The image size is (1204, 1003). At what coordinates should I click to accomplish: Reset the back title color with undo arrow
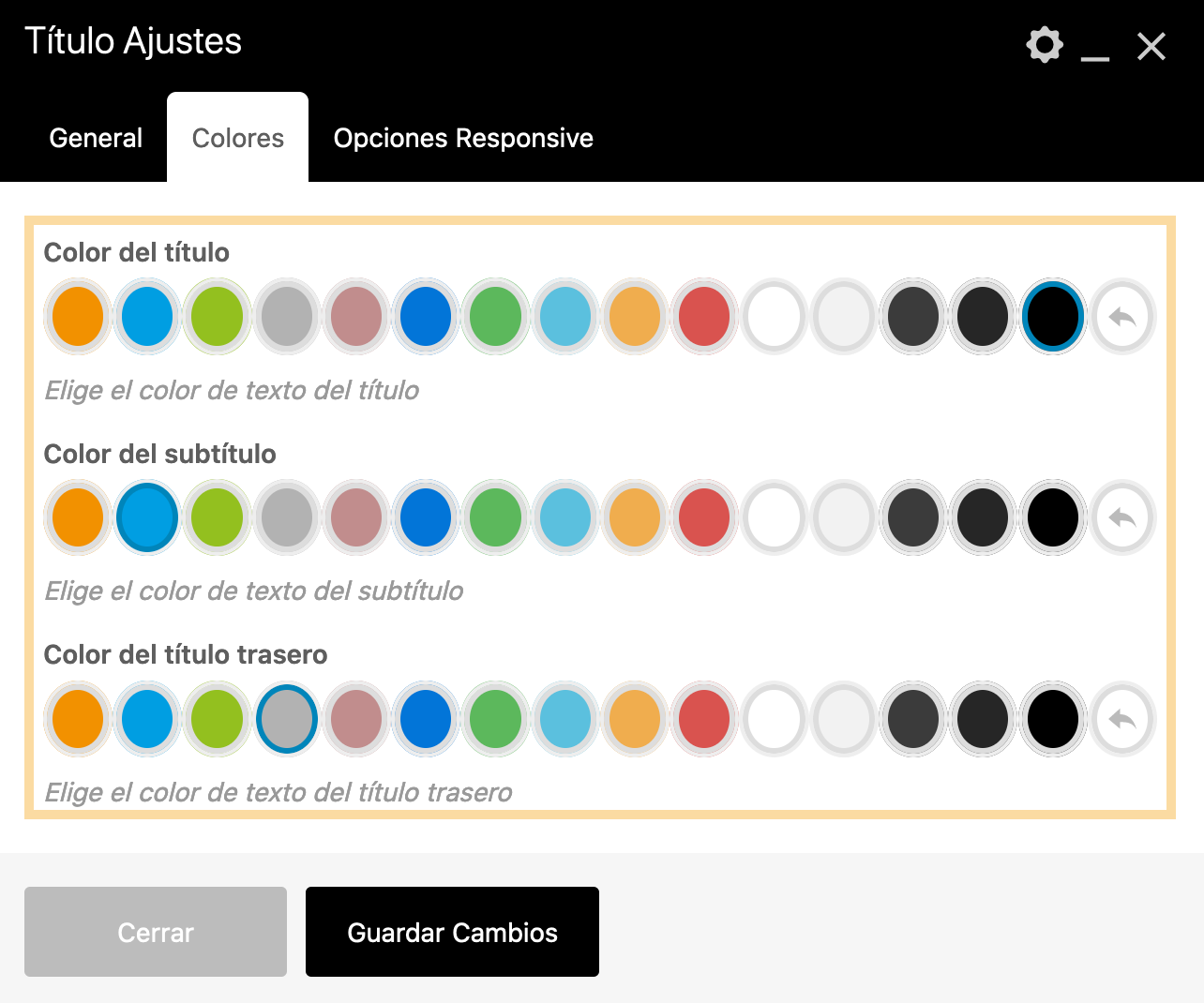click(x=1122, y=719)
